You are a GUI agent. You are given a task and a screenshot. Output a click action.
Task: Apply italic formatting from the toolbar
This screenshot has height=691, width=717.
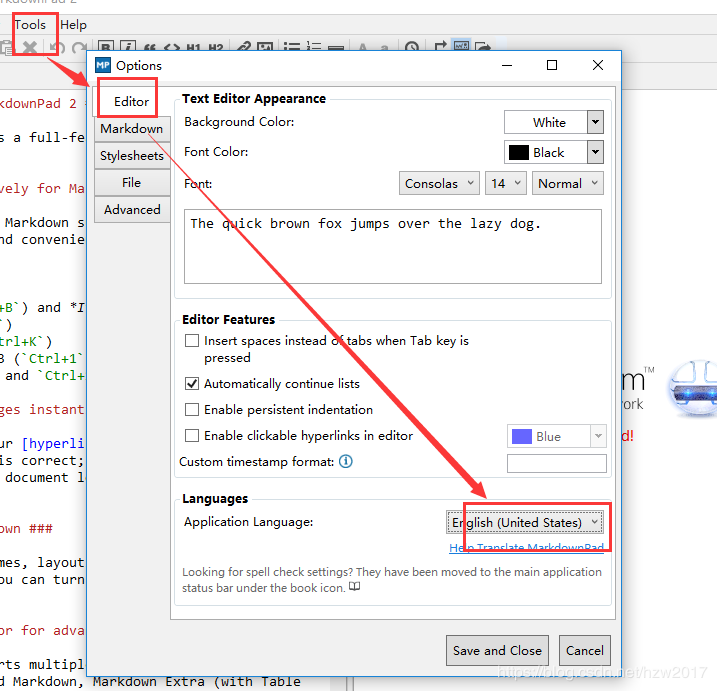127,47
